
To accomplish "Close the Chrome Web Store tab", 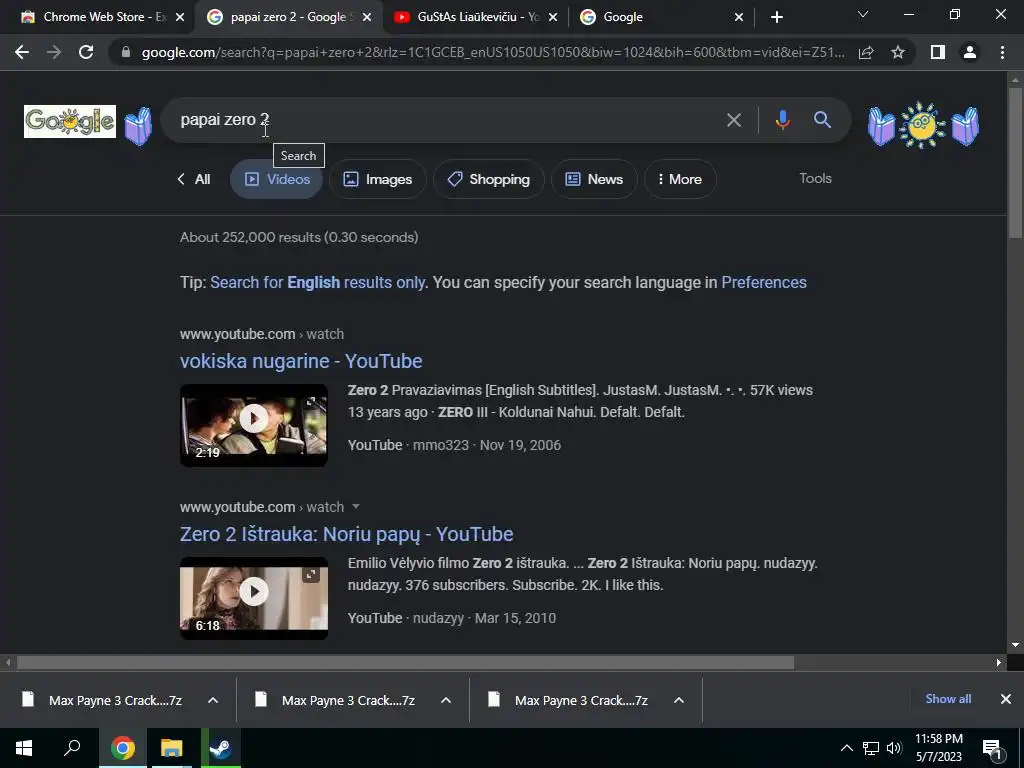I will click(x=180, y=18).
